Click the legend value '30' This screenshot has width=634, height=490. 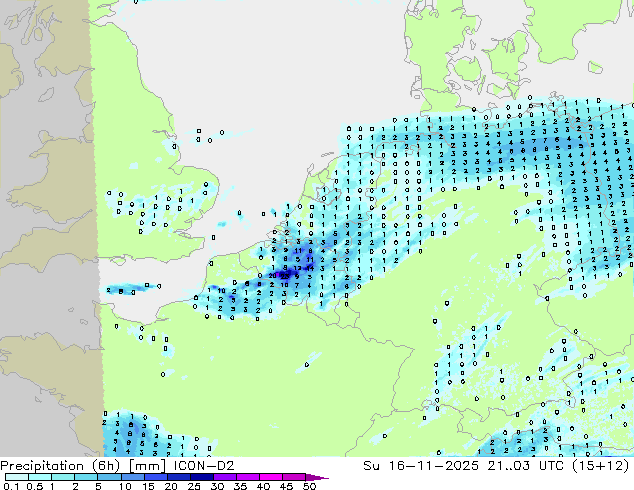click(x=217, y=486)
